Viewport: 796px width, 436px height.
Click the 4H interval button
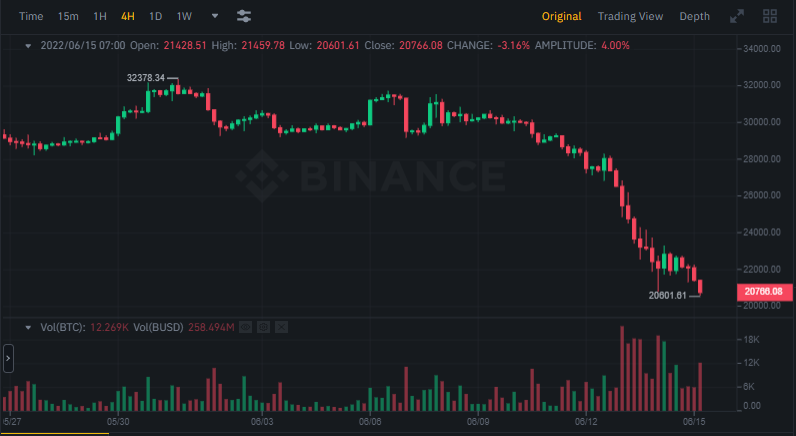128,17
